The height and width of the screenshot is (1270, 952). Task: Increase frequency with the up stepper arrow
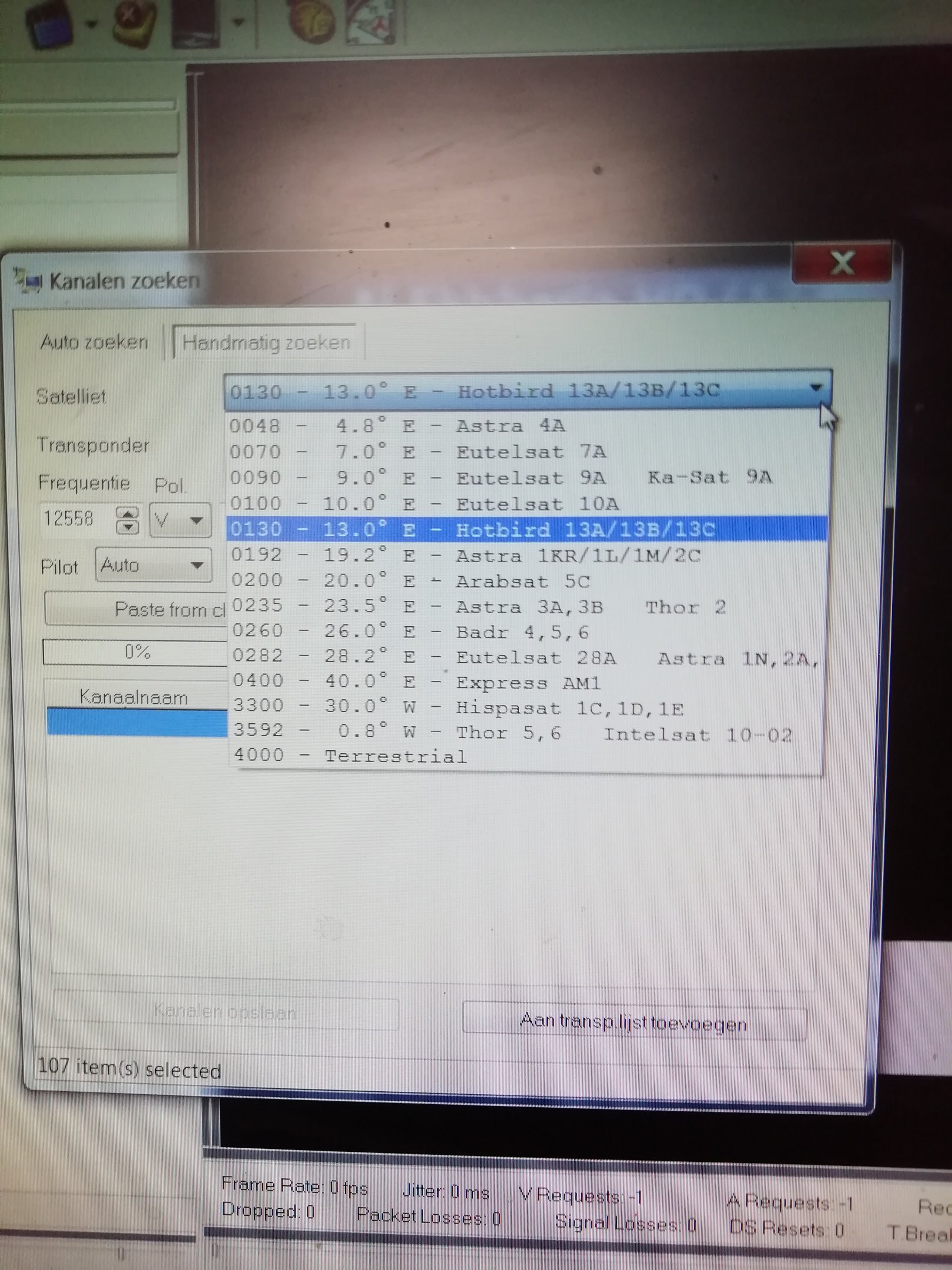tap(128, 512)
